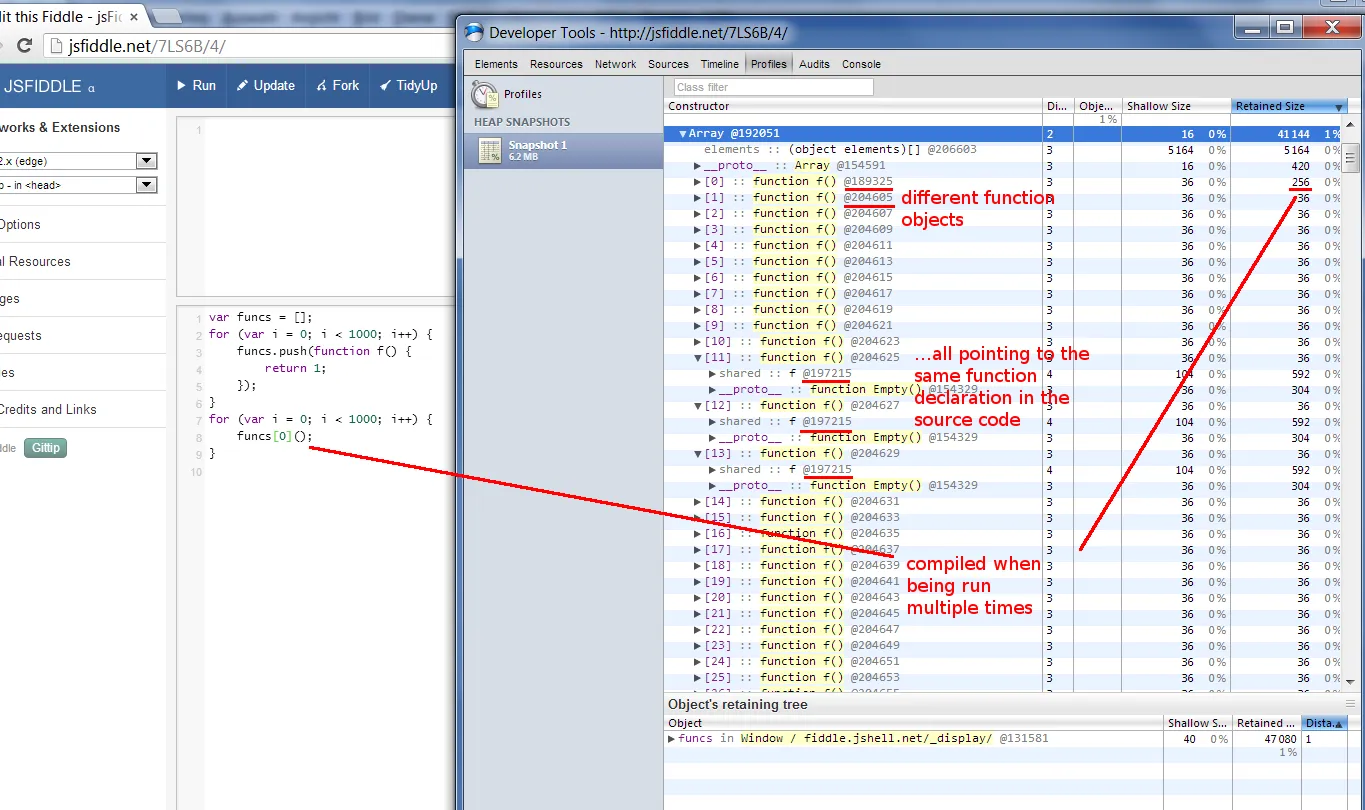Click the page icon in the address bar
This screenshot has width=1365, height=810.
tap(55, 47)
